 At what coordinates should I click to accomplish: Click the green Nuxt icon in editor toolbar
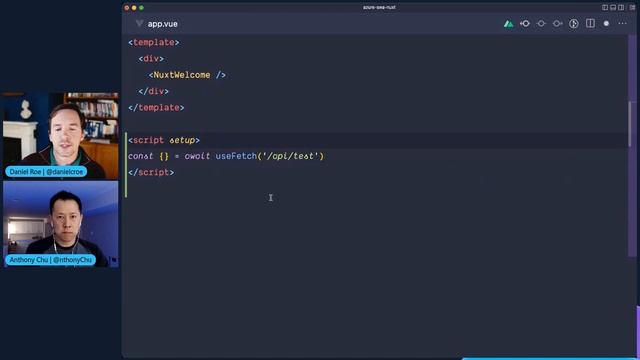[x=508, y=24]
